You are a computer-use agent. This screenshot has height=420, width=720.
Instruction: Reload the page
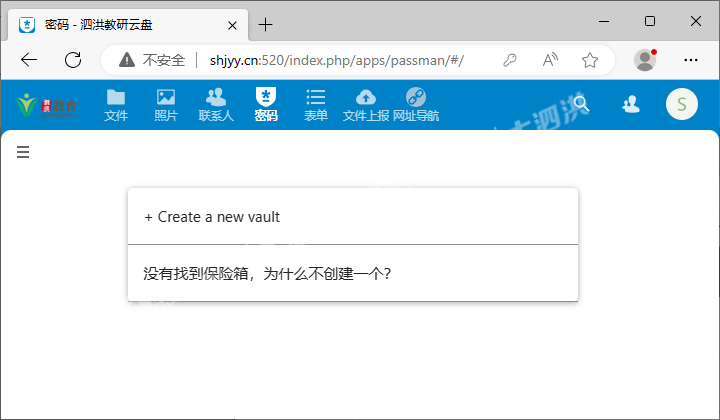tap(73, 60)
